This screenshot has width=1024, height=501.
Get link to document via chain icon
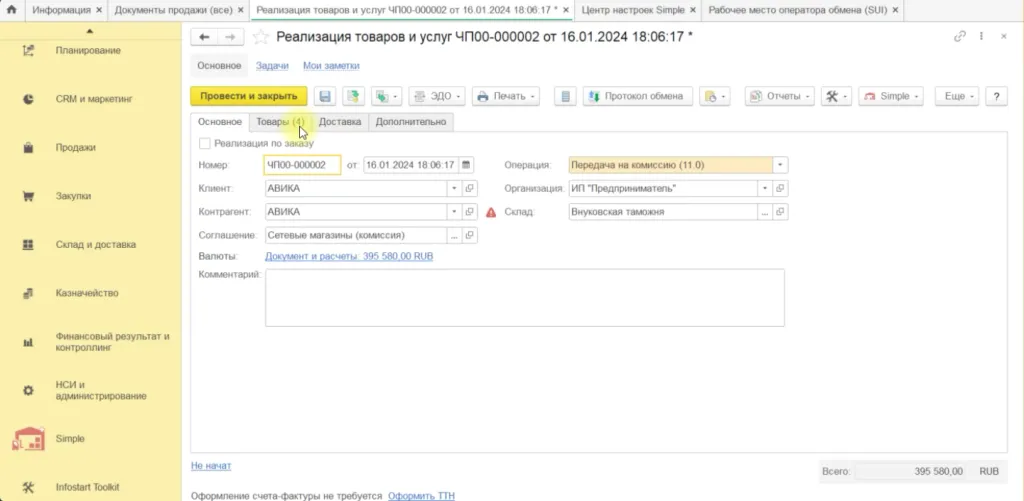point(959,37)
